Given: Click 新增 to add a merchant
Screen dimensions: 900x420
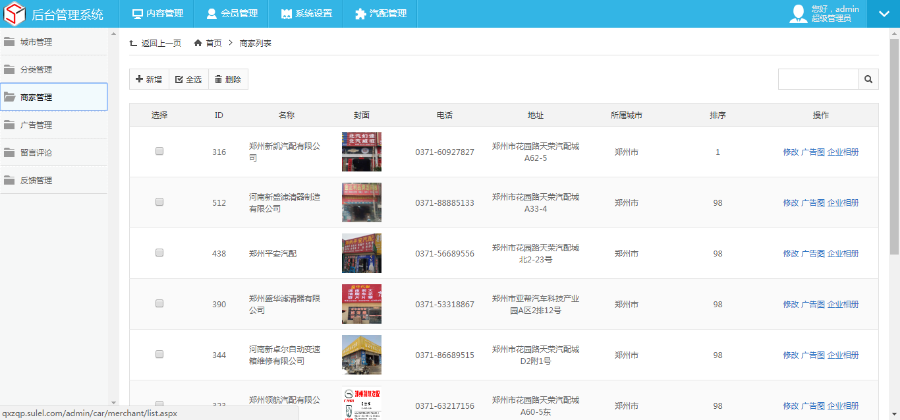Looking at the screenshot, I should 149,79.
